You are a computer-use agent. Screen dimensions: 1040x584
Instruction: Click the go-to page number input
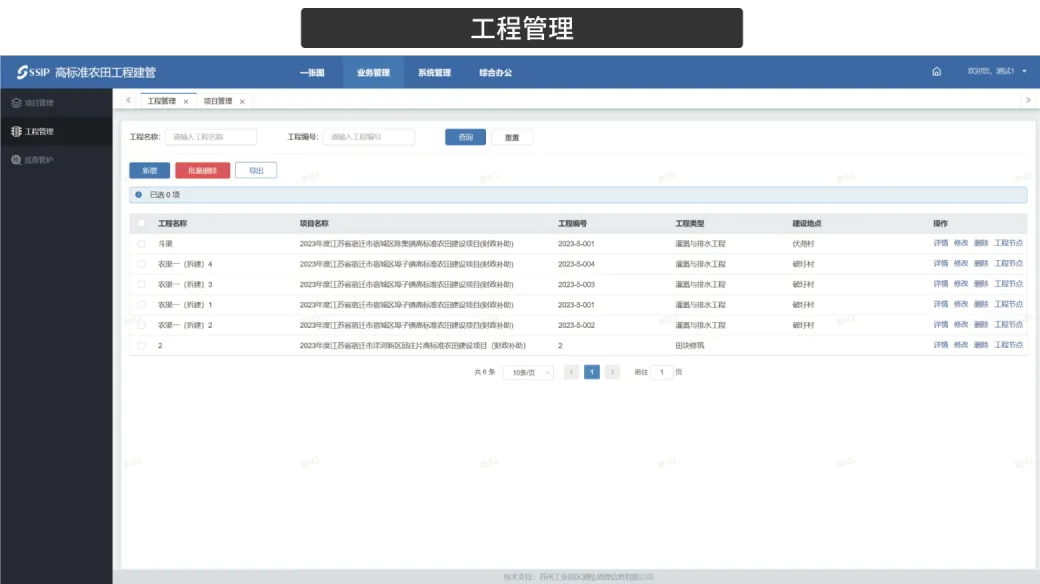661,372
